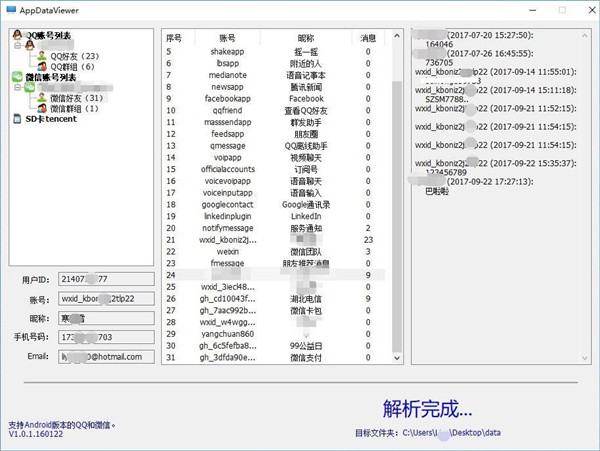Image resolution: width=600 pixels, height=451 pixels.
Task: Click the Email input field
Action: coord(106,357)
